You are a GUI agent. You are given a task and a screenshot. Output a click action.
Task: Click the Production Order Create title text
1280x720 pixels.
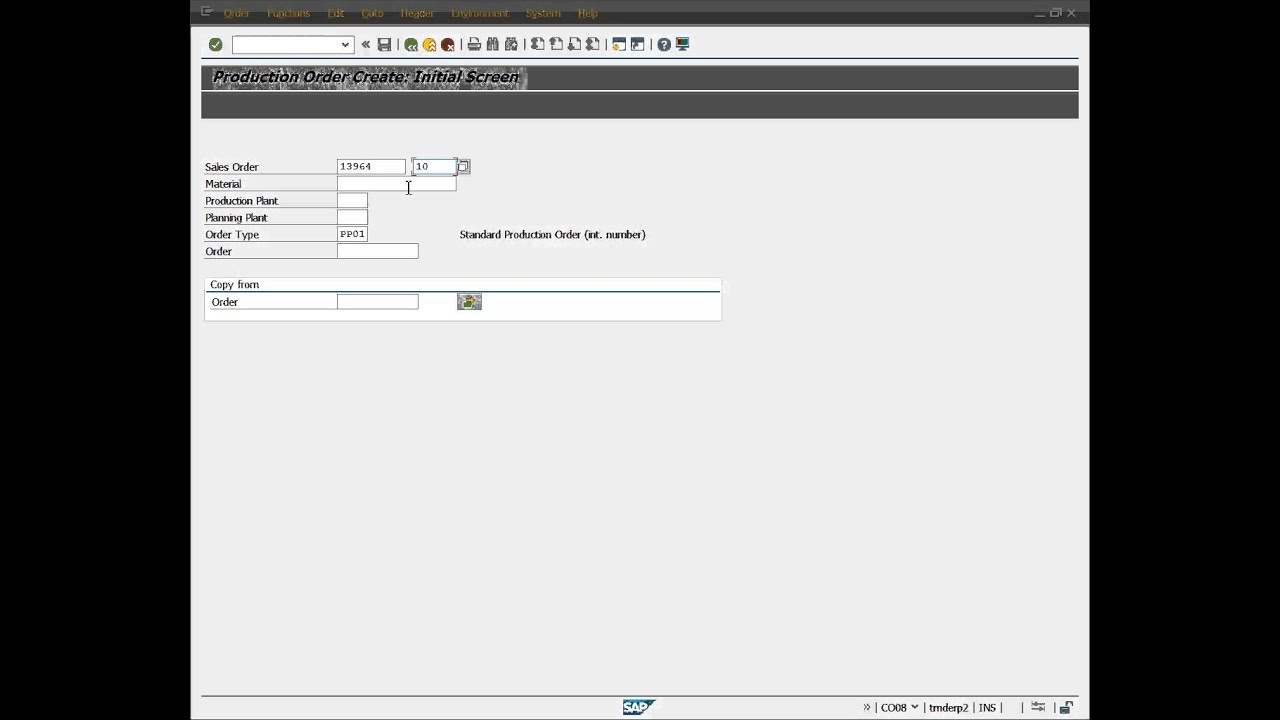tap(366, 77)
